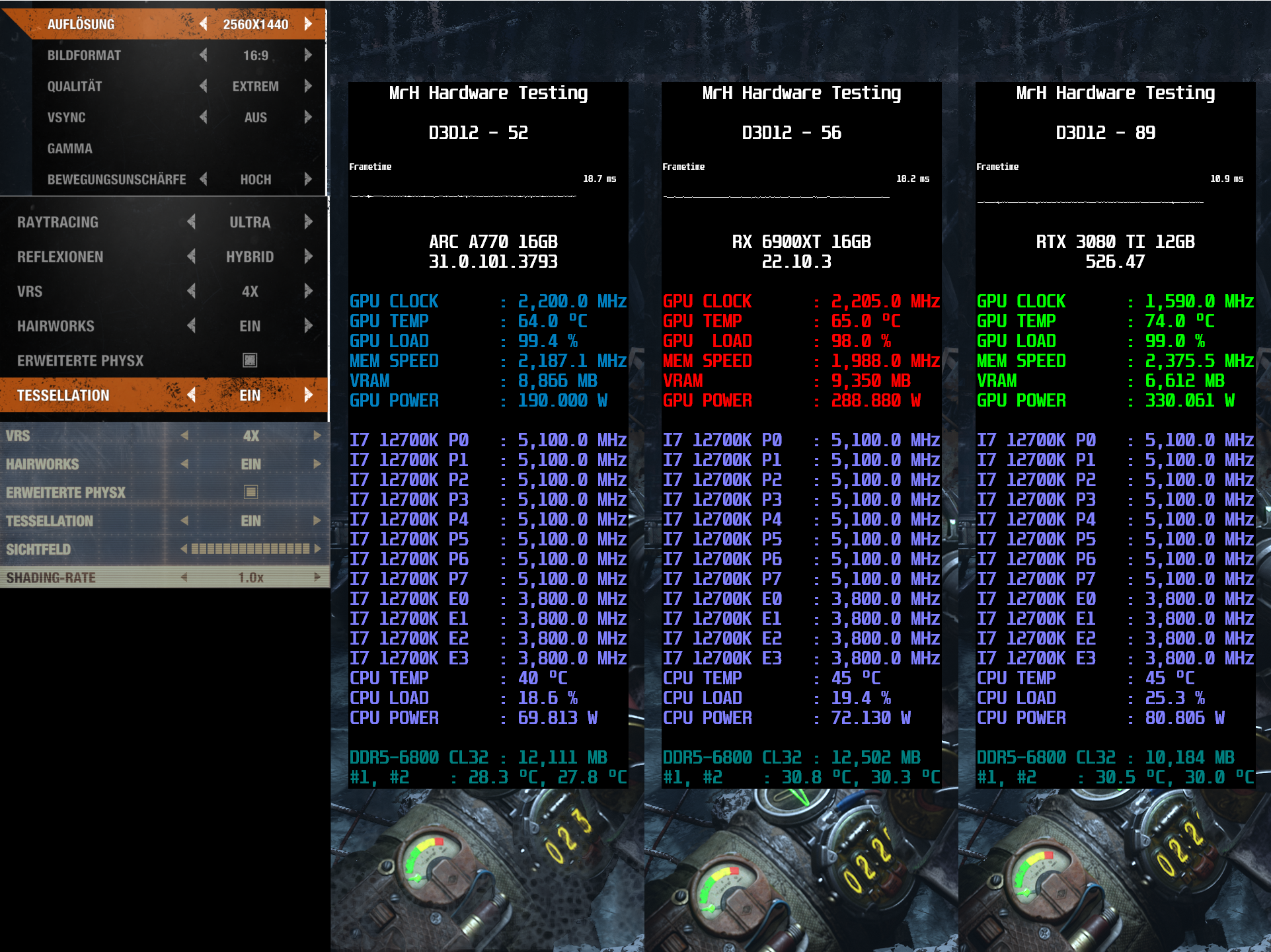Click the left arrow beside TESSELLATION EIN
The image size is (1271, 952).
[x=191, y=395]
